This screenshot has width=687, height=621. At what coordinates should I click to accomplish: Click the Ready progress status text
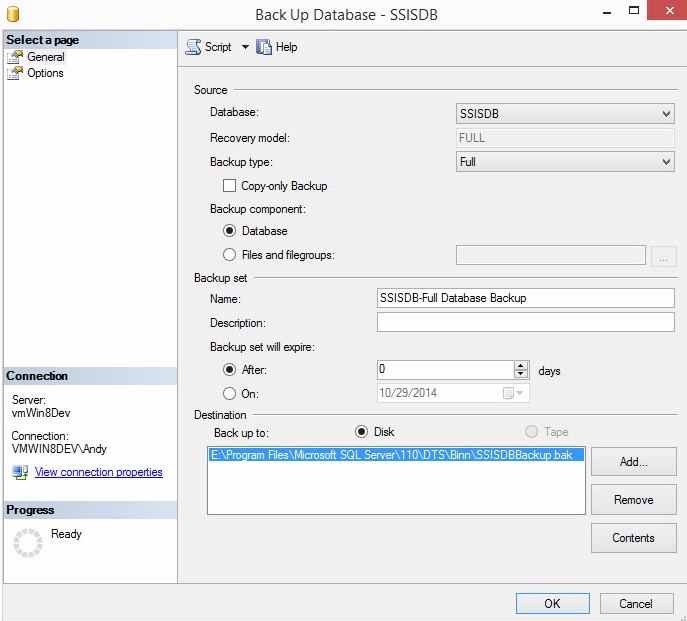(x=66, y=534)
